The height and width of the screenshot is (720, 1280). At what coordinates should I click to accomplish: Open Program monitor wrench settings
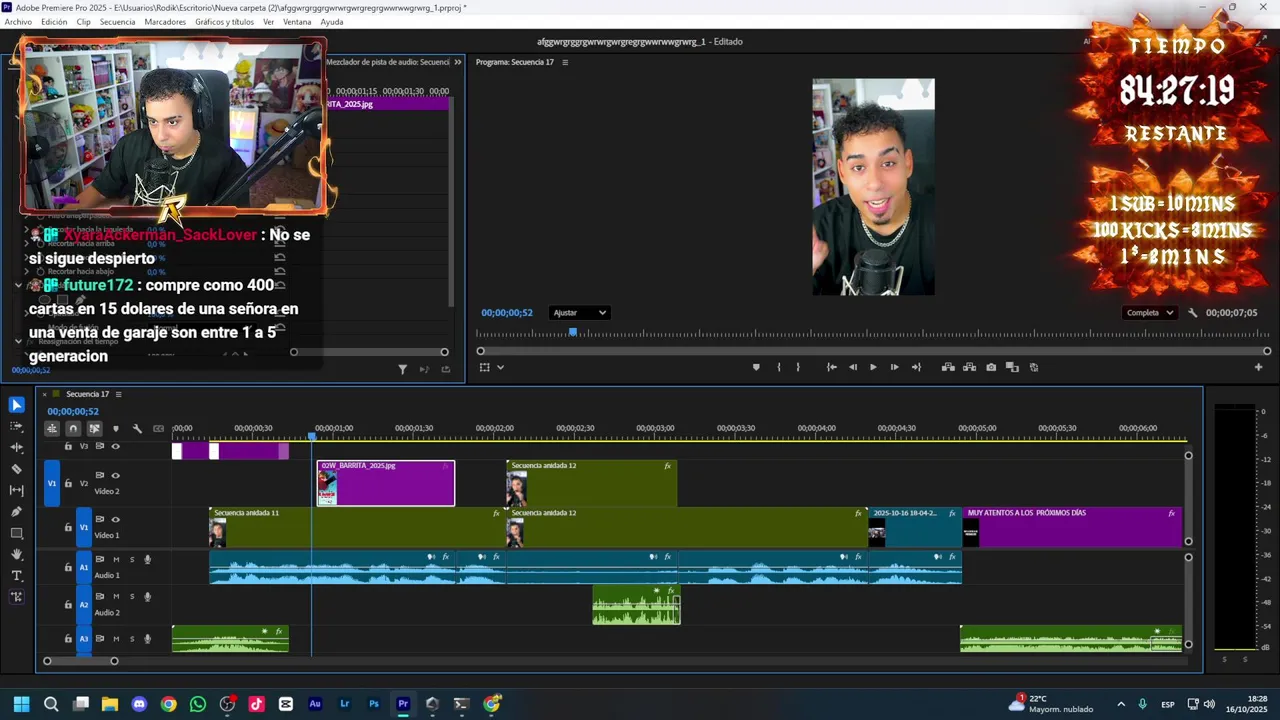(1192, 313)
